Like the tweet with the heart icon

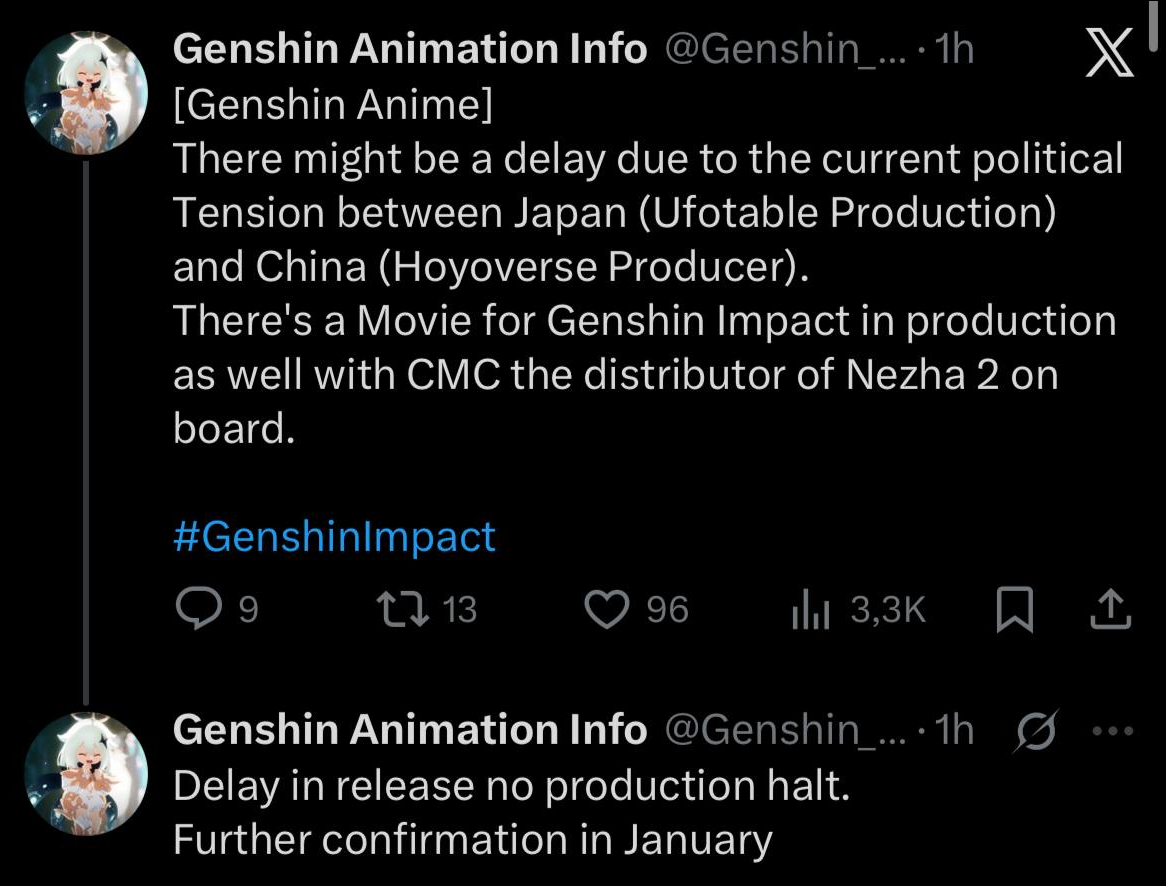(605, 608)
